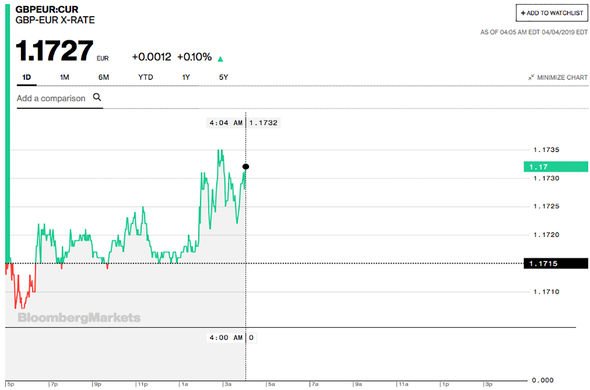The height and width of the screenshot is (390, 590).
Task: Click the 1.1730 y-axis label
Action: pyautogui.click(x=546, y=178)
